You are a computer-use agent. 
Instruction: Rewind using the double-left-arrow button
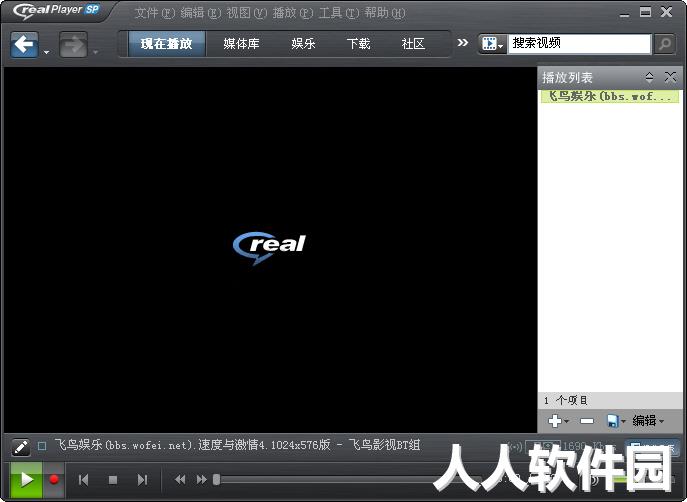180,480
